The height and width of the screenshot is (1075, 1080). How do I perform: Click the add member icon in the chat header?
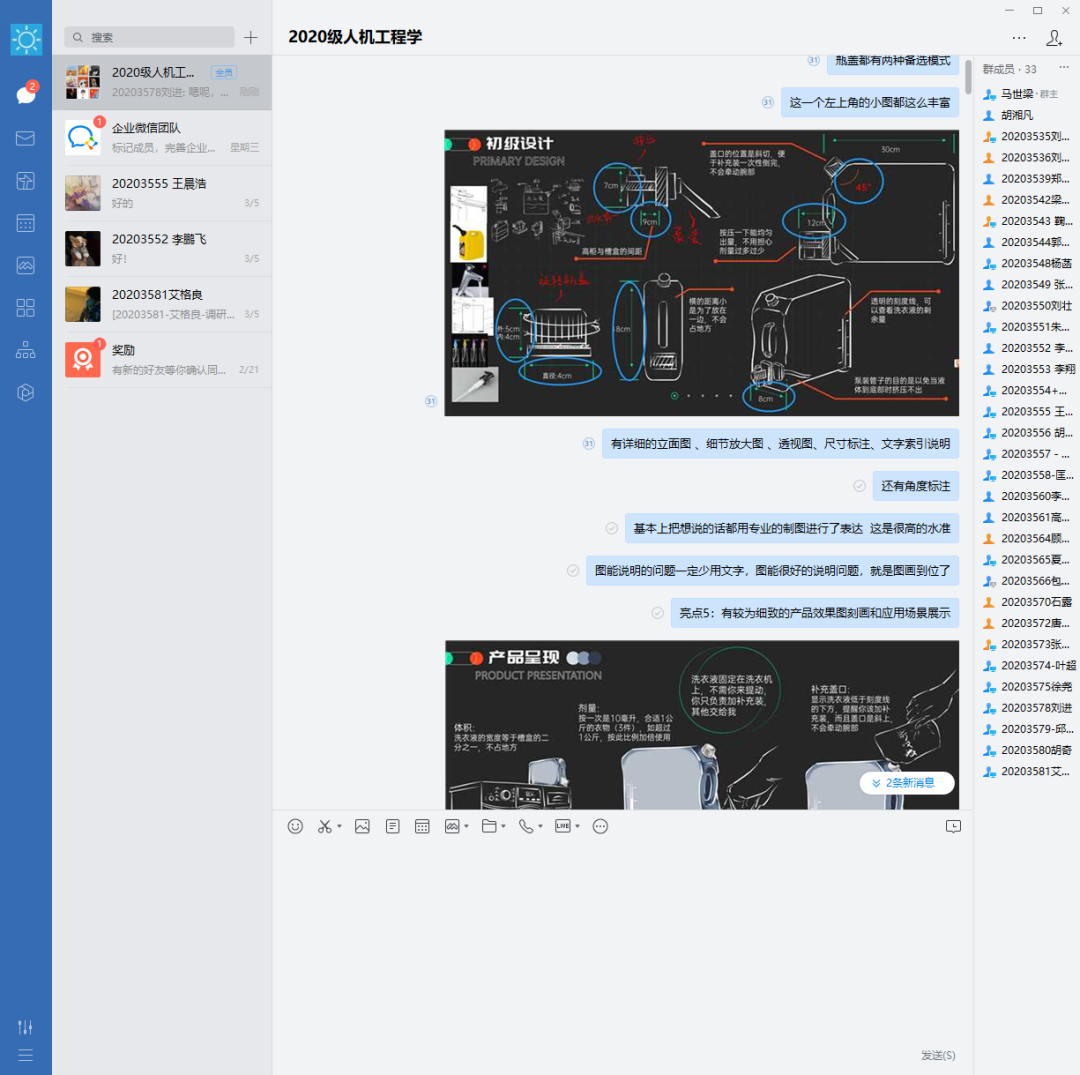click(x=1054, y=38)
